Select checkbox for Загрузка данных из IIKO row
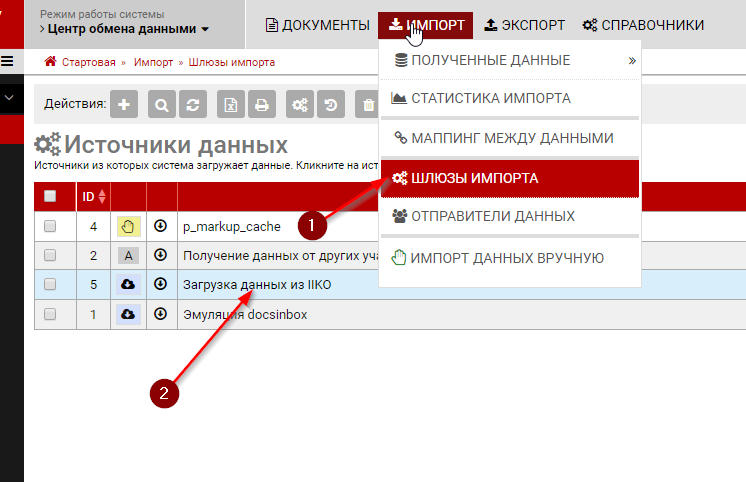This screenshot has width=746, height=482. click(50, 285)
